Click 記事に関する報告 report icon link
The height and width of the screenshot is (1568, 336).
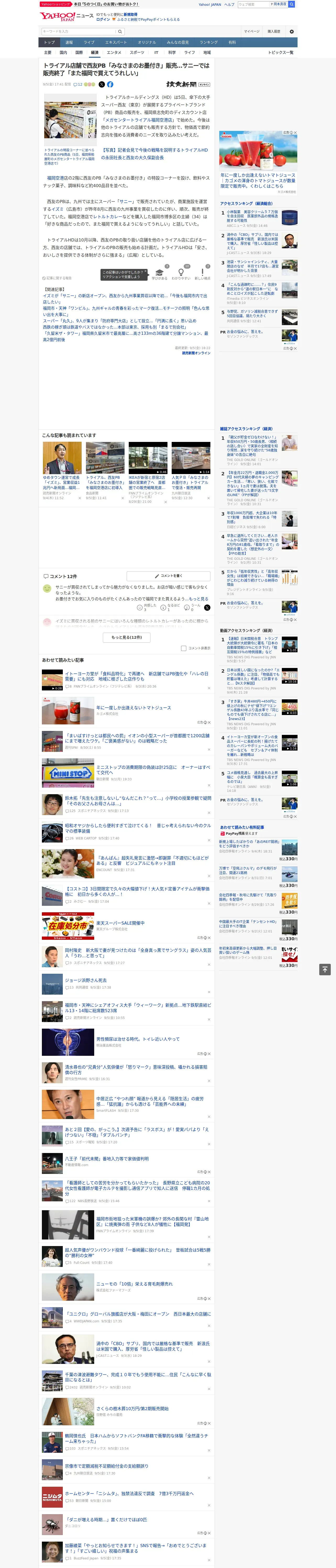(x=57, y=278)
